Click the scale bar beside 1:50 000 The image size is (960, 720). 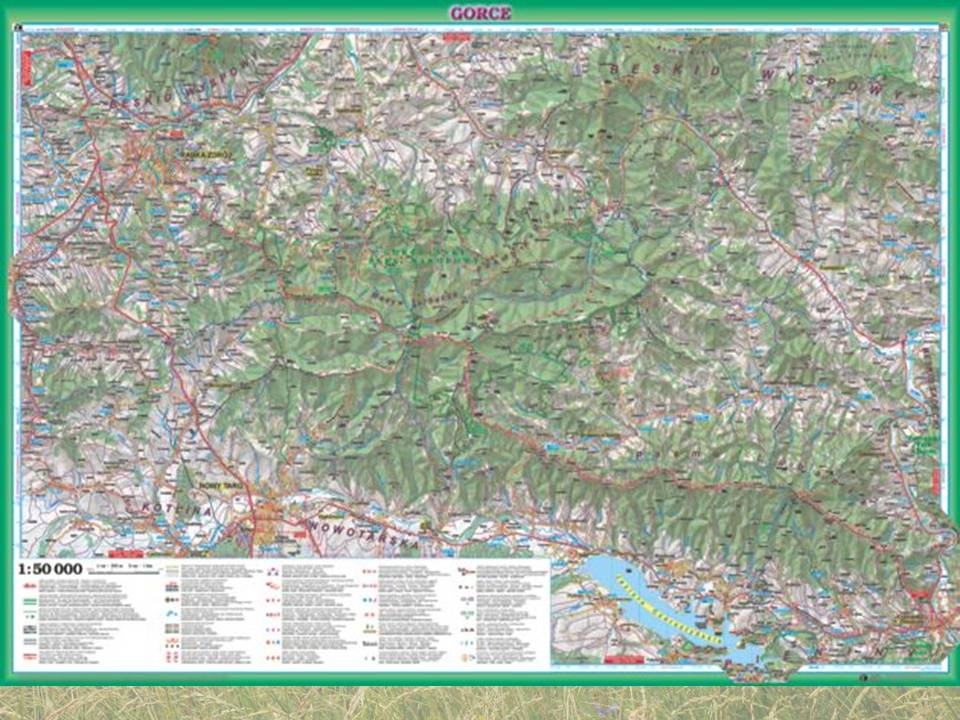(125, 568)
